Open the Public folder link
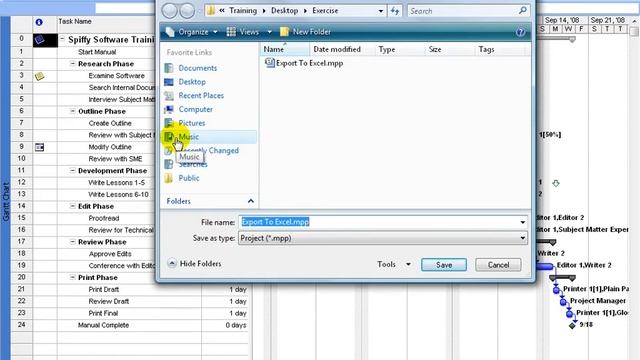 [189, 178]
